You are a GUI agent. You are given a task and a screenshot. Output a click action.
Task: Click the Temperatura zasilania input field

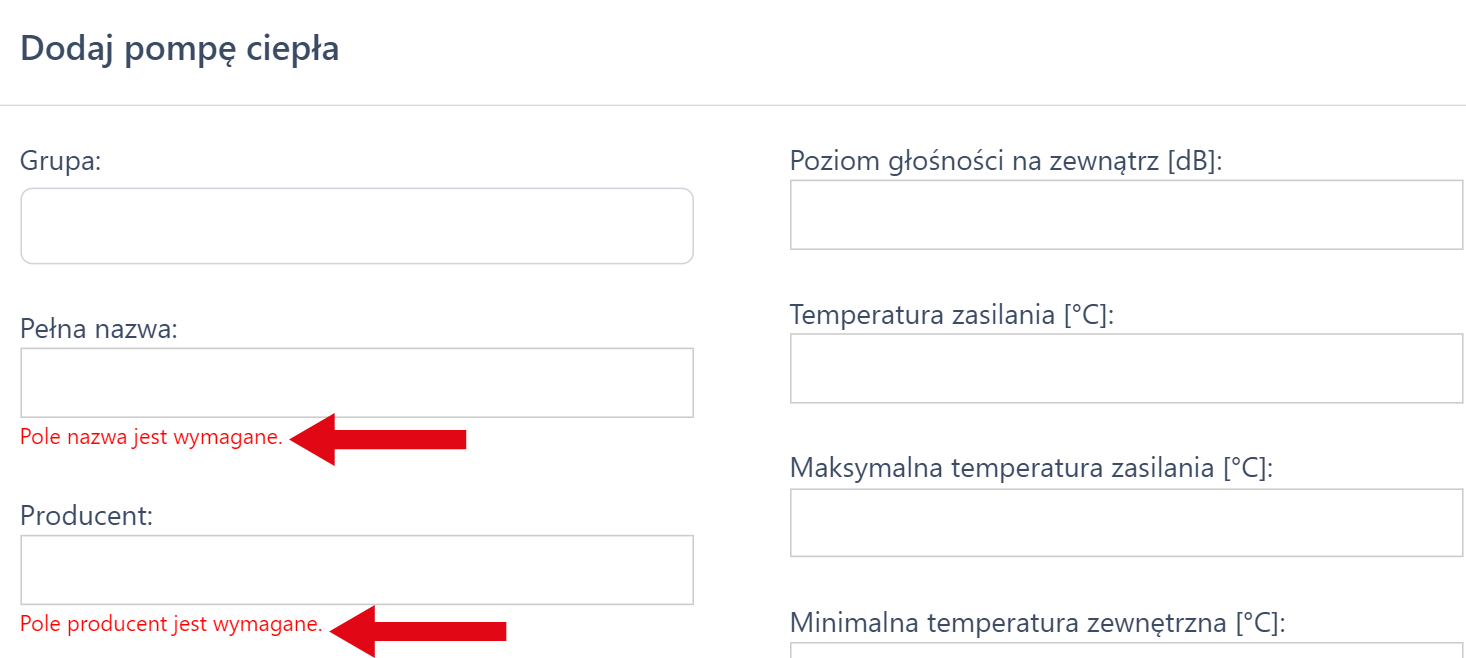(1126, 369)
